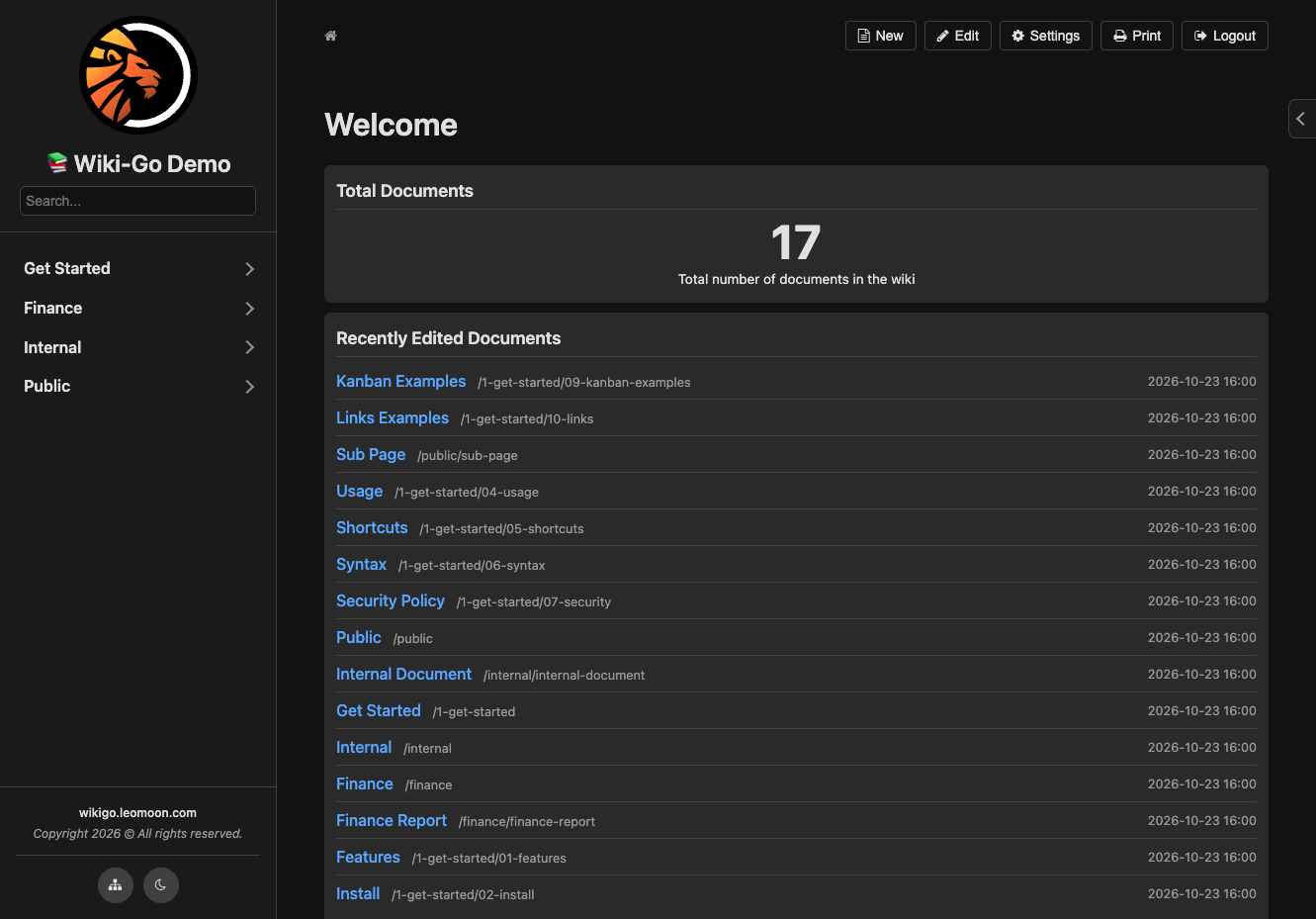Expand the Public section chevron
1316x919 pixels.
pos(250,387)
